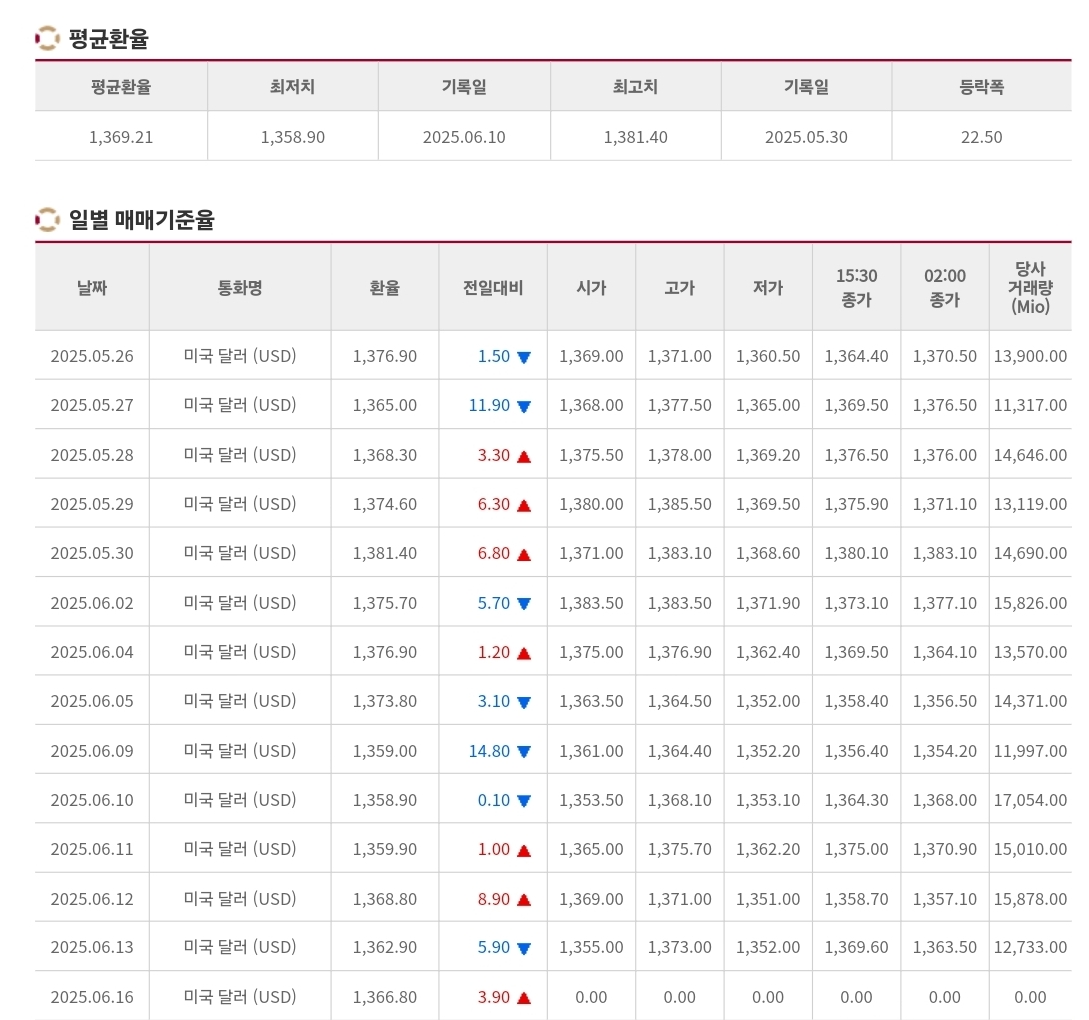Viewport: 1089px width, 1020px height.
Task: Click the date cell 2025.05.28
Action: (x=92, y=455)
